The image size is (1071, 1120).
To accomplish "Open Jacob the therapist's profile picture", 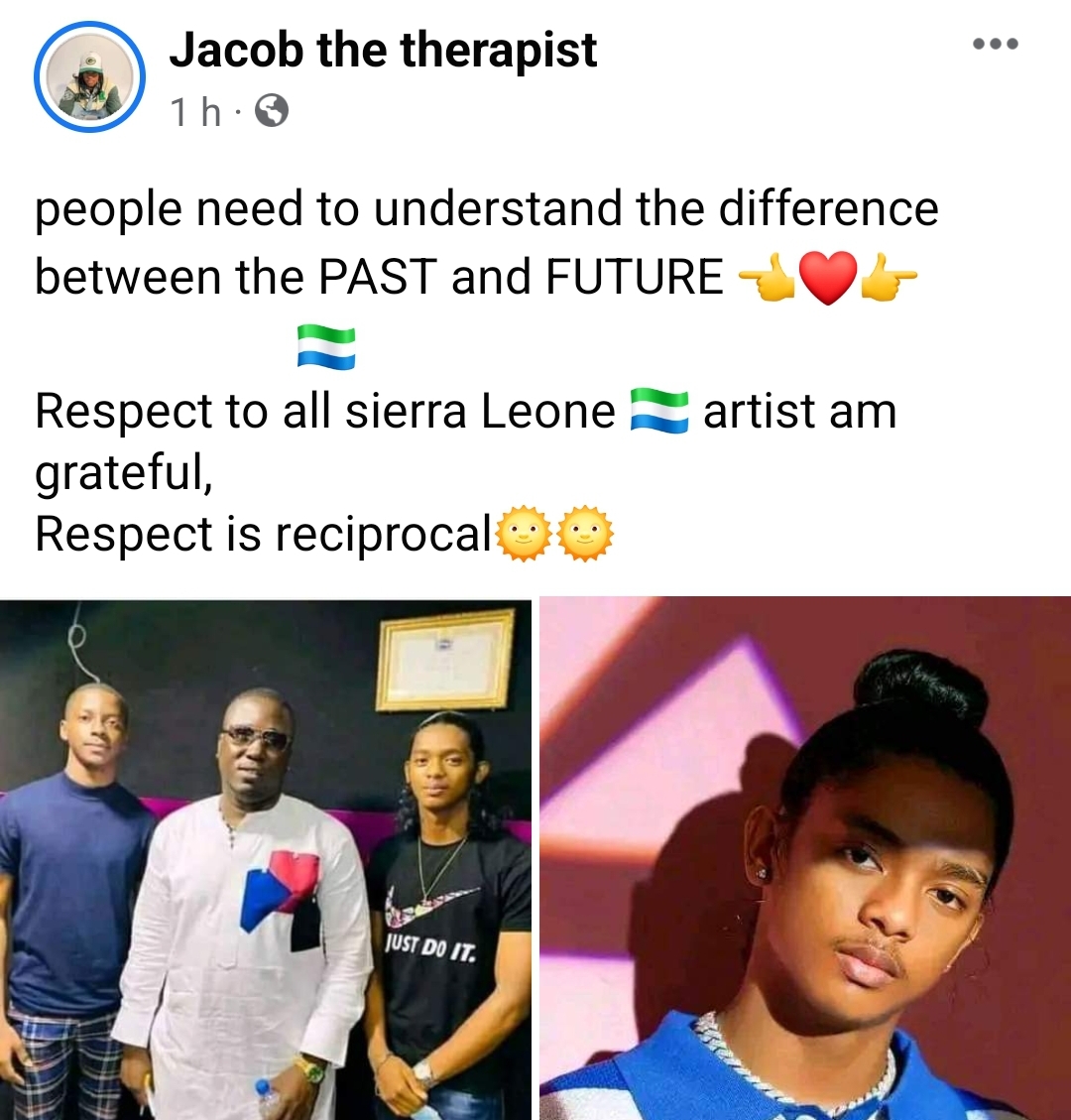I will pos(90,77).
